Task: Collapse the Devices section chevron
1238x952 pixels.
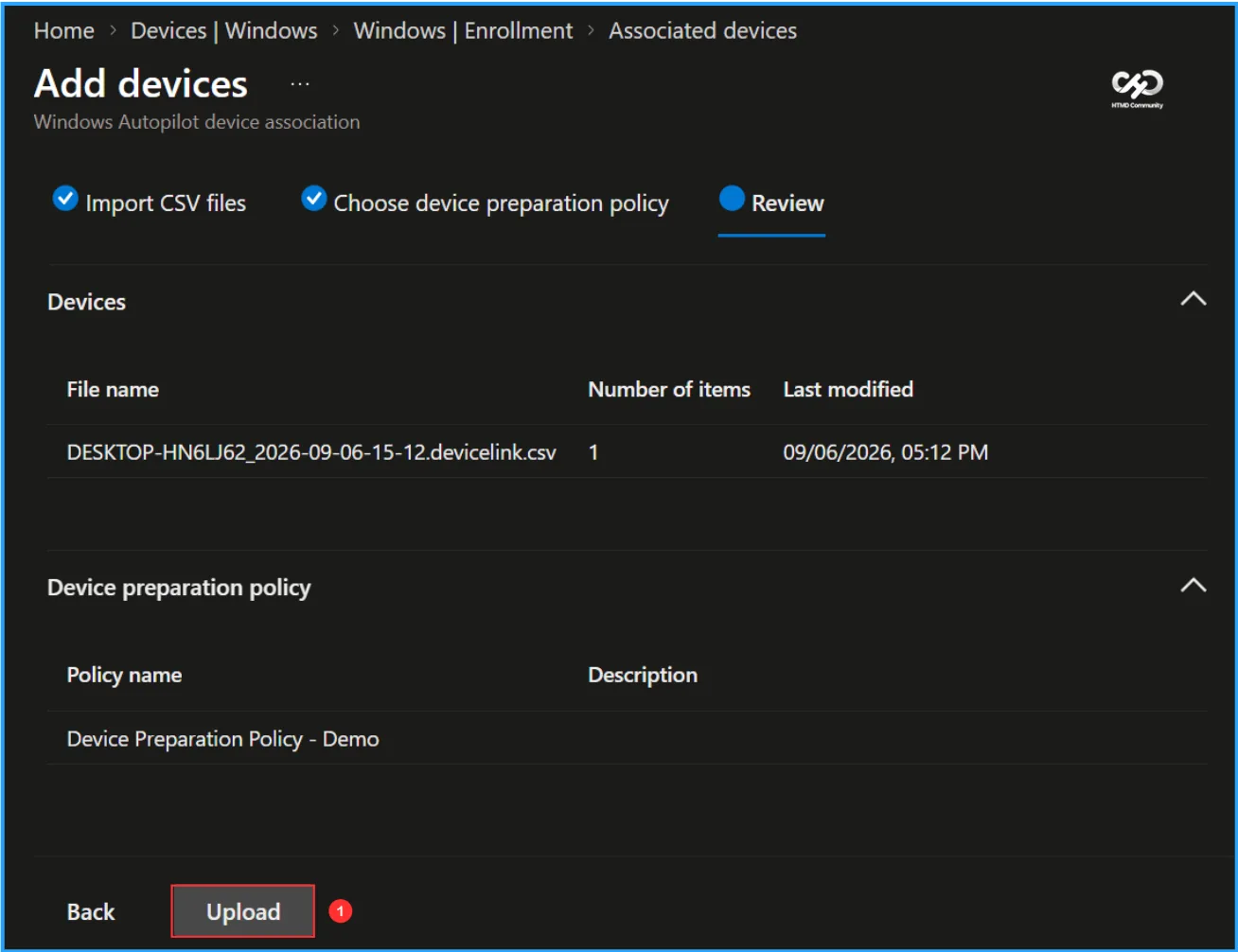Action: point(1194,299)
